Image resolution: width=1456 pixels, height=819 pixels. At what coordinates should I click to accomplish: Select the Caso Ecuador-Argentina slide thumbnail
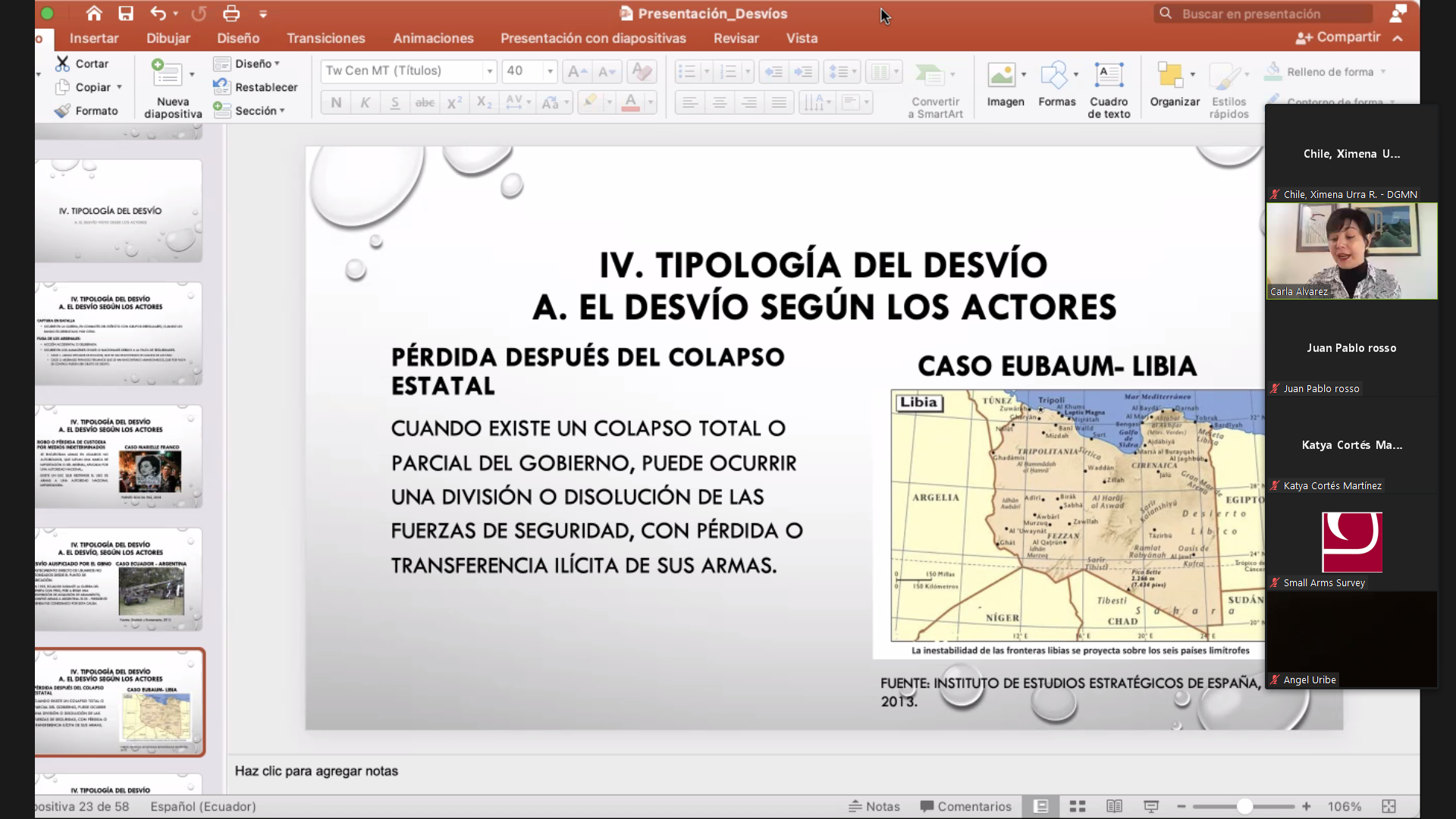click(119, 580)
